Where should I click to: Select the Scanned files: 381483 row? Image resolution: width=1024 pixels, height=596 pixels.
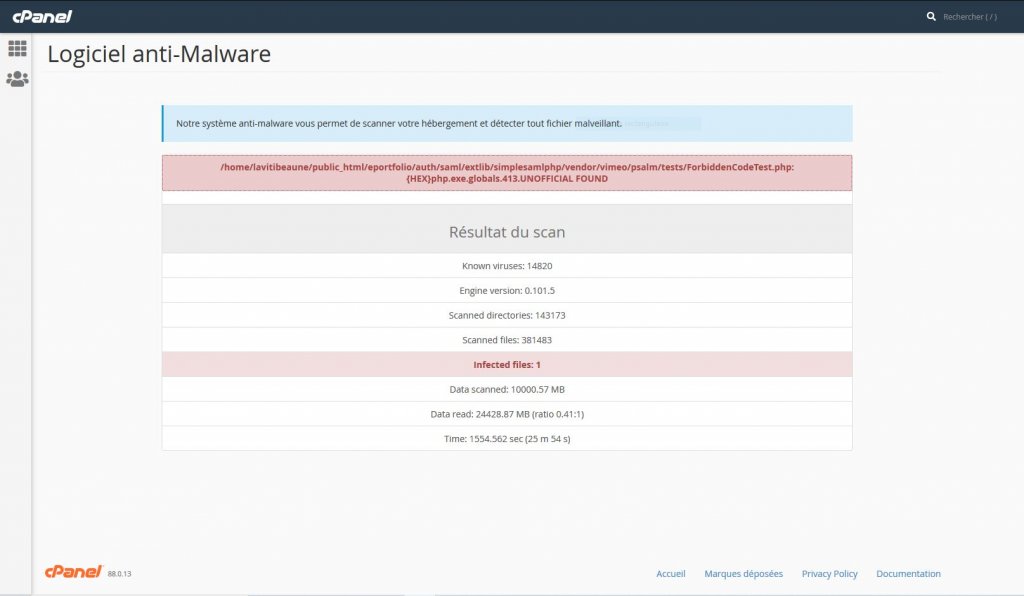tap(507, 340)
